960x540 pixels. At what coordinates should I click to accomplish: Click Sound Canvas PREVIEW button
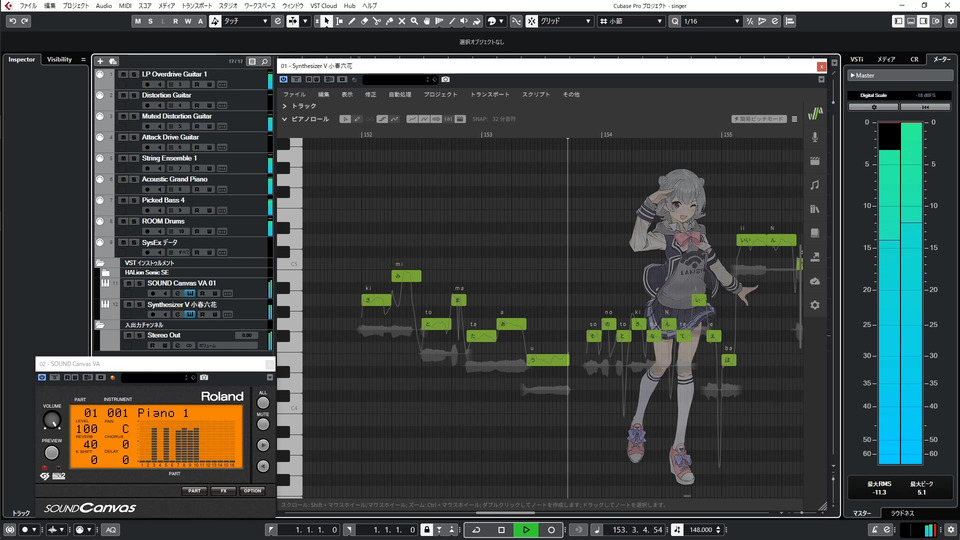(51, 453)
